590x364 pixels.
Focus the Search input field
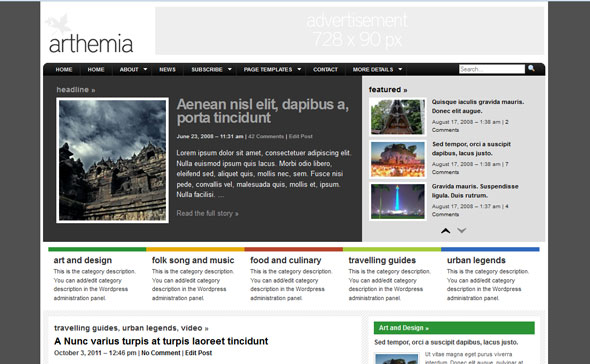point(491,69)
